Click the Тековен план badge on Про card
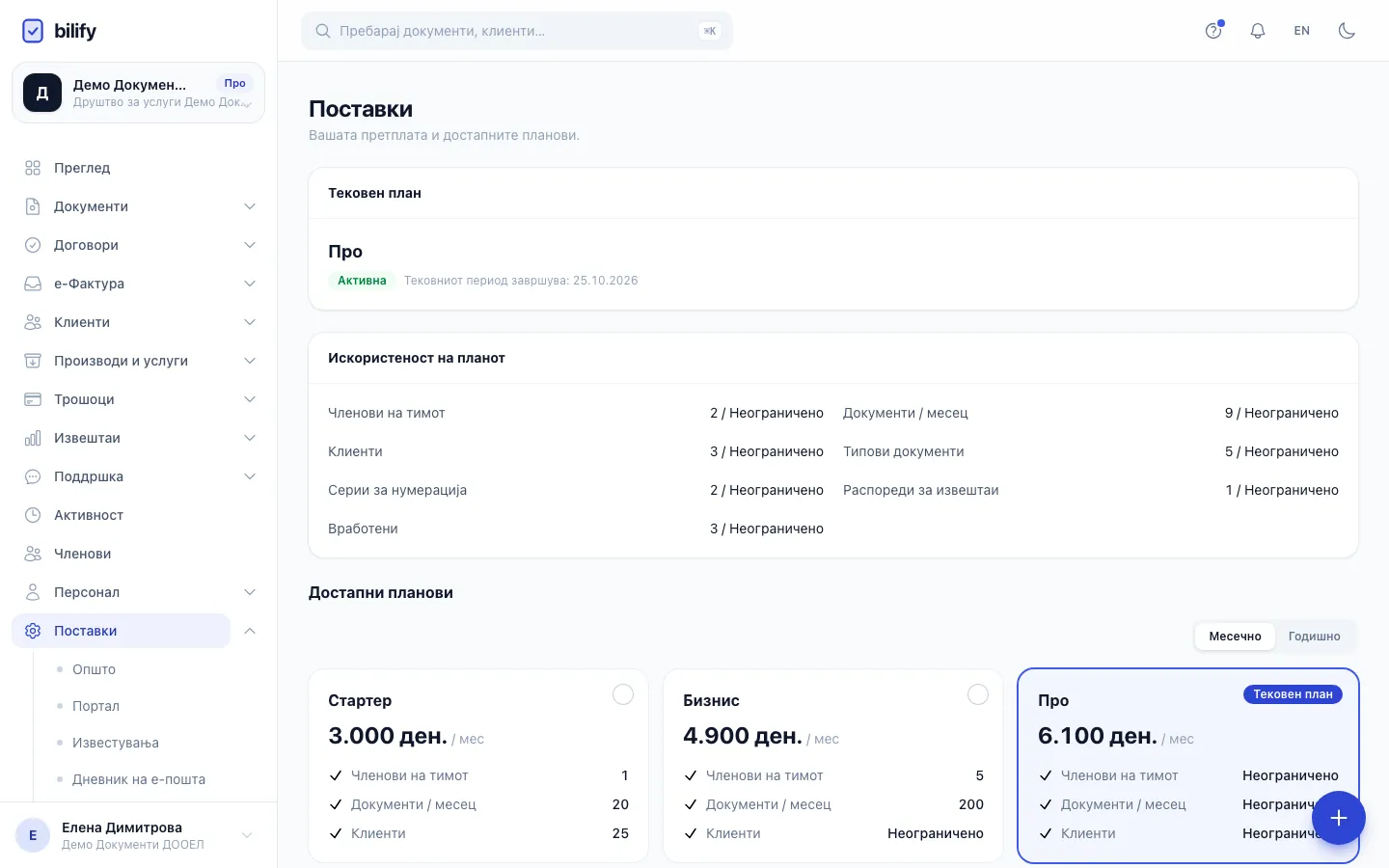 click(x=1293, y=694)
